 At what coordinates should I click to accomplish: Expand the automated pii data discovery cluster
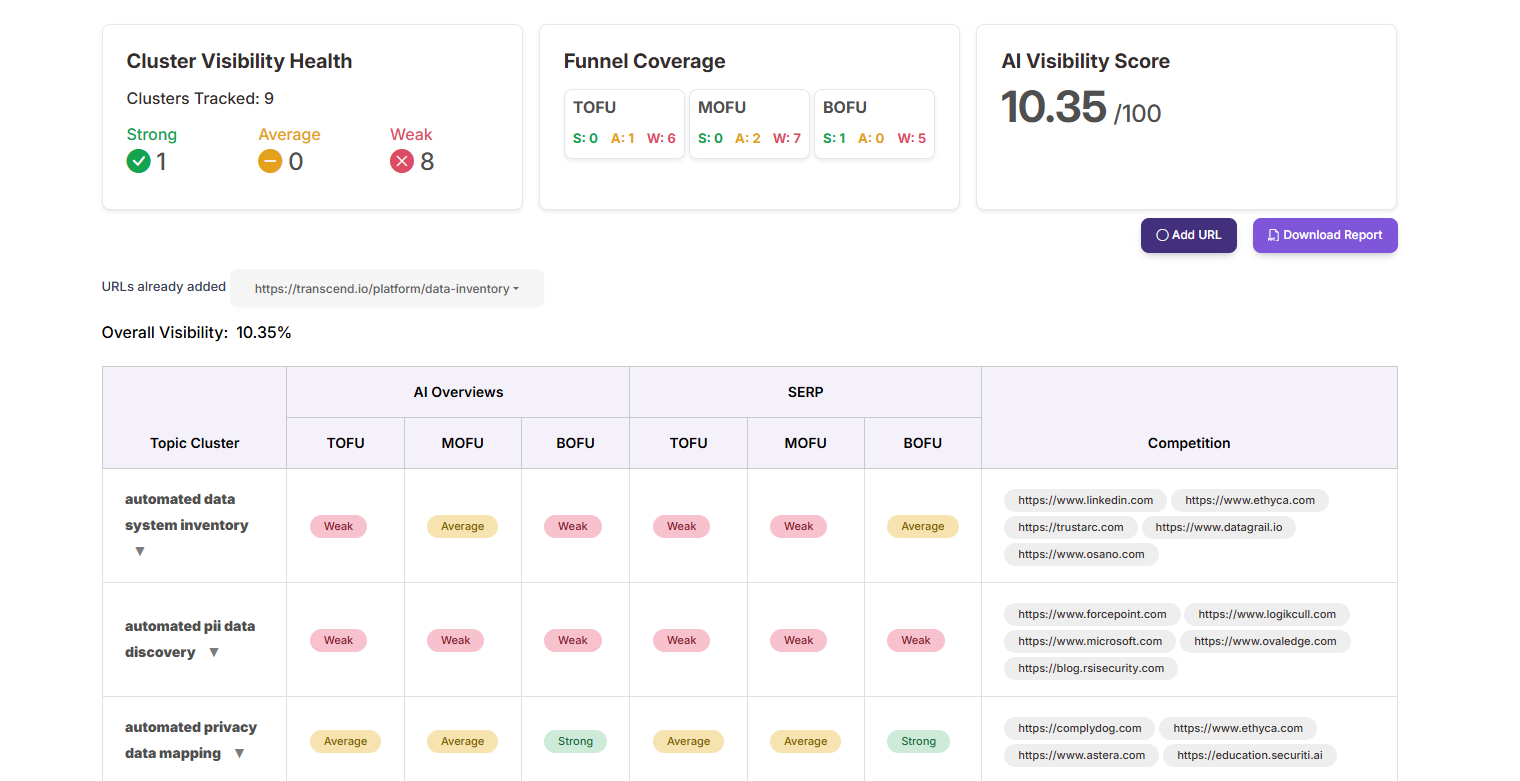tap(213, 652)
